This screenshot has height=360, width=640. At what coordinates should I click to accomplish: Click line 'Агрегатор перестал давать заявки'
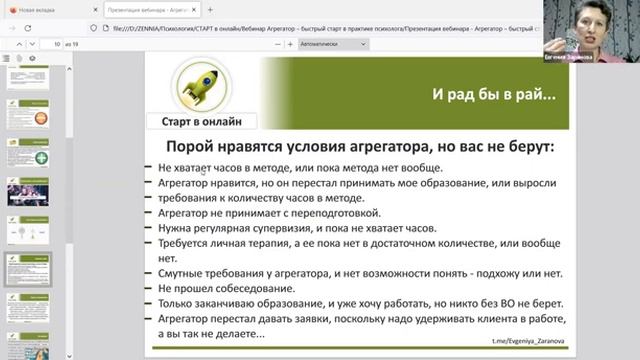[x=362, y=326]
